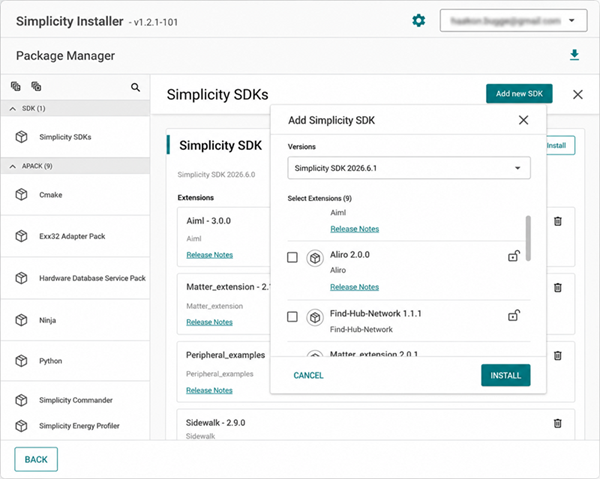Open Release Notes for Aliro in dialog
This screenshot has width=600, height=479.
tap(354, 287)
